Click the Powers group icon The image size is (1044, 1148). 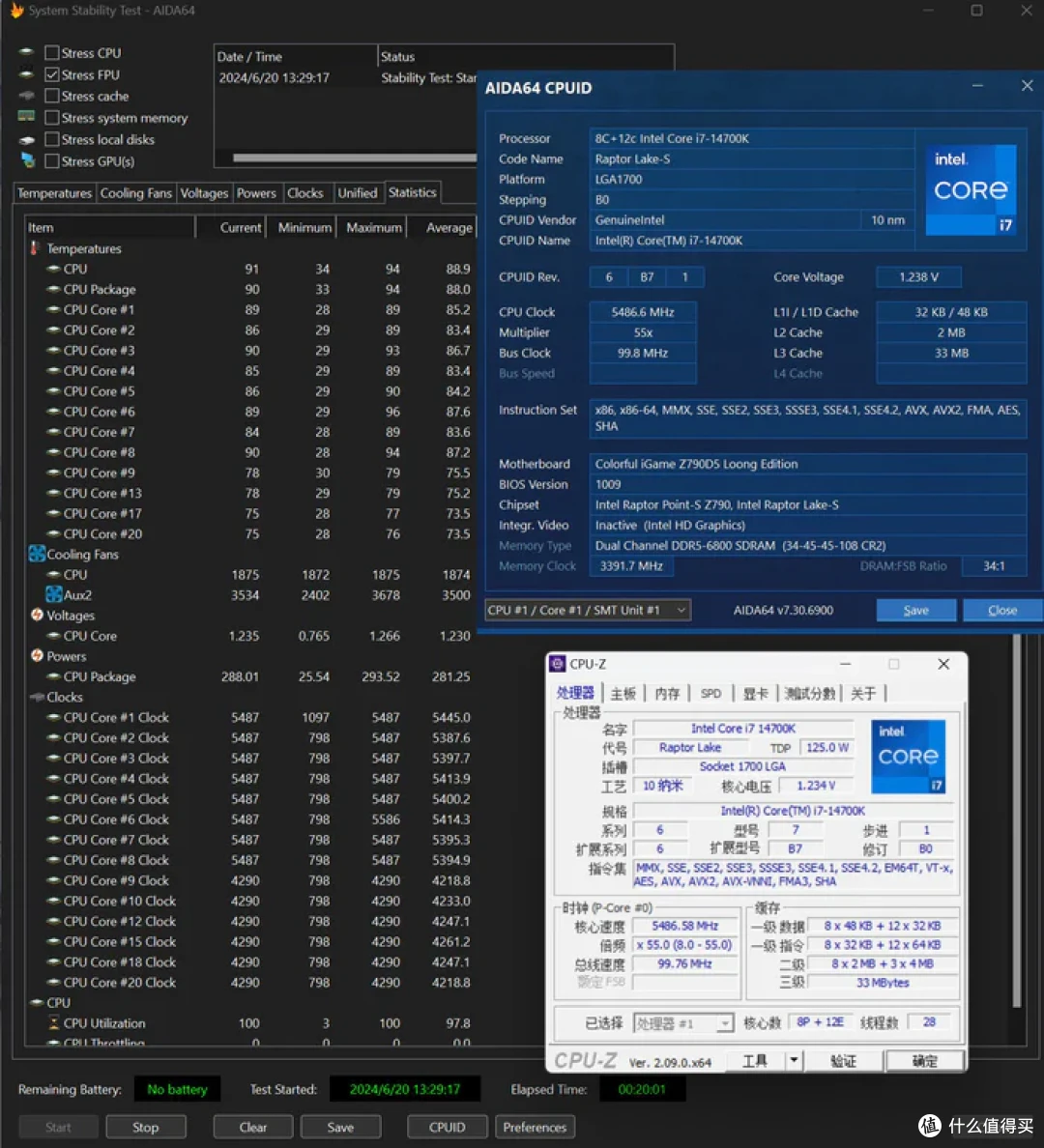pos(37,655)
